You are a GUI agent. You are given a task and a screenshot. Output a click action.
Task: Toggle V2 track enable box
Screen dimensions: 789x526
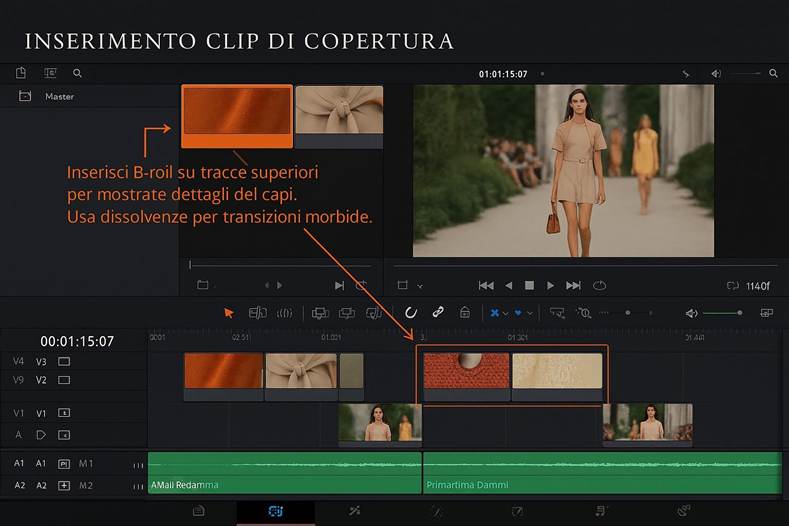click(x=64, y=380)
